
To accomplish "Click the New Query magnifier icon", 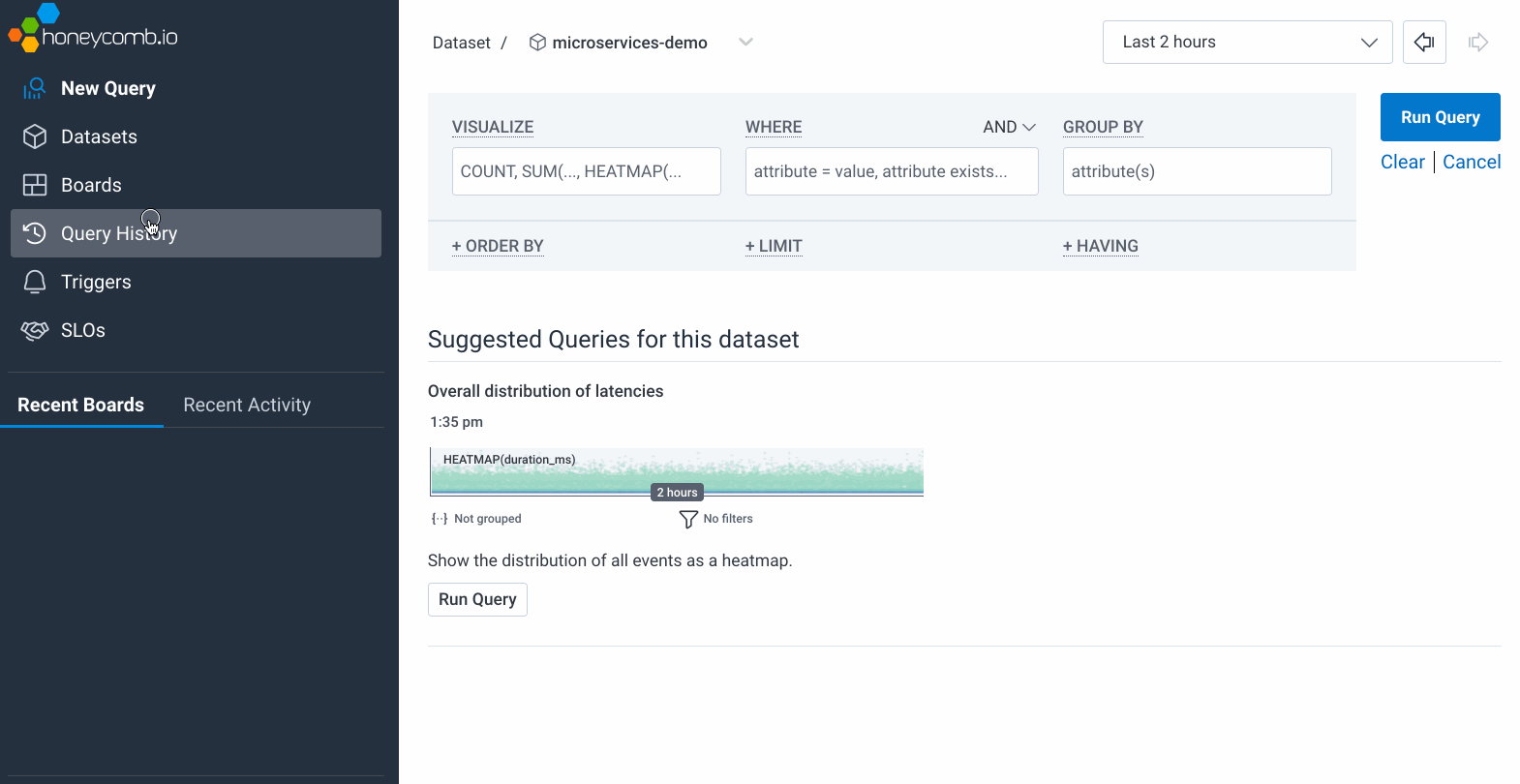I will 35,88.
